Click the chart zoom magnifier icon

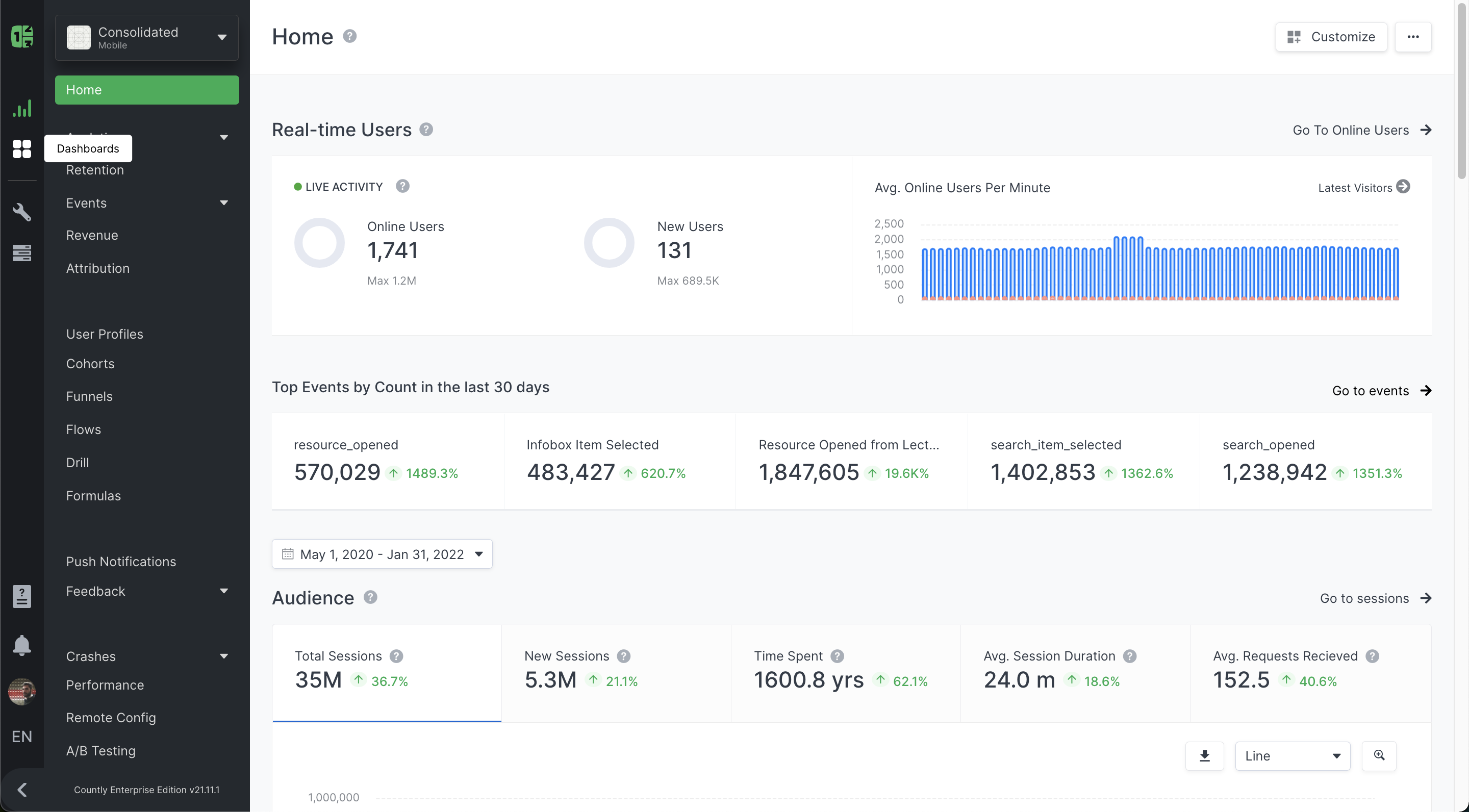tap(1379, 755)
